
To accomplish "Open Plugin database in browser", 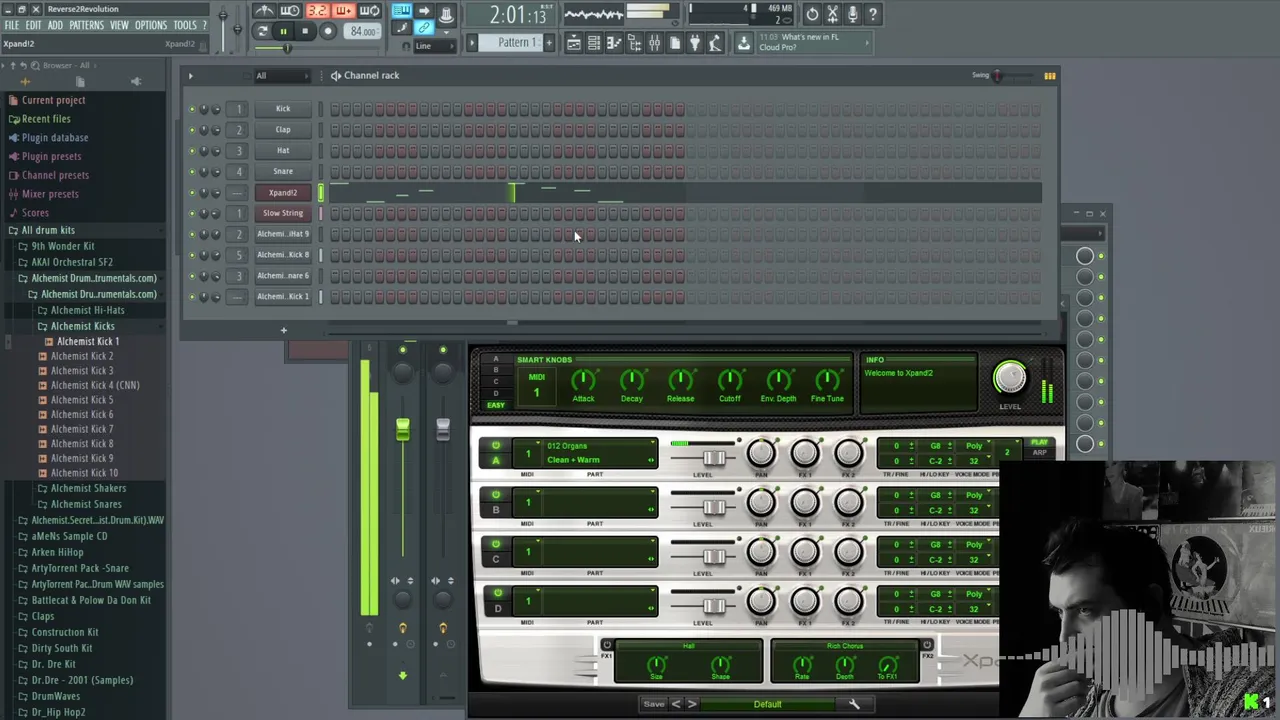I will tap(55, 138).
